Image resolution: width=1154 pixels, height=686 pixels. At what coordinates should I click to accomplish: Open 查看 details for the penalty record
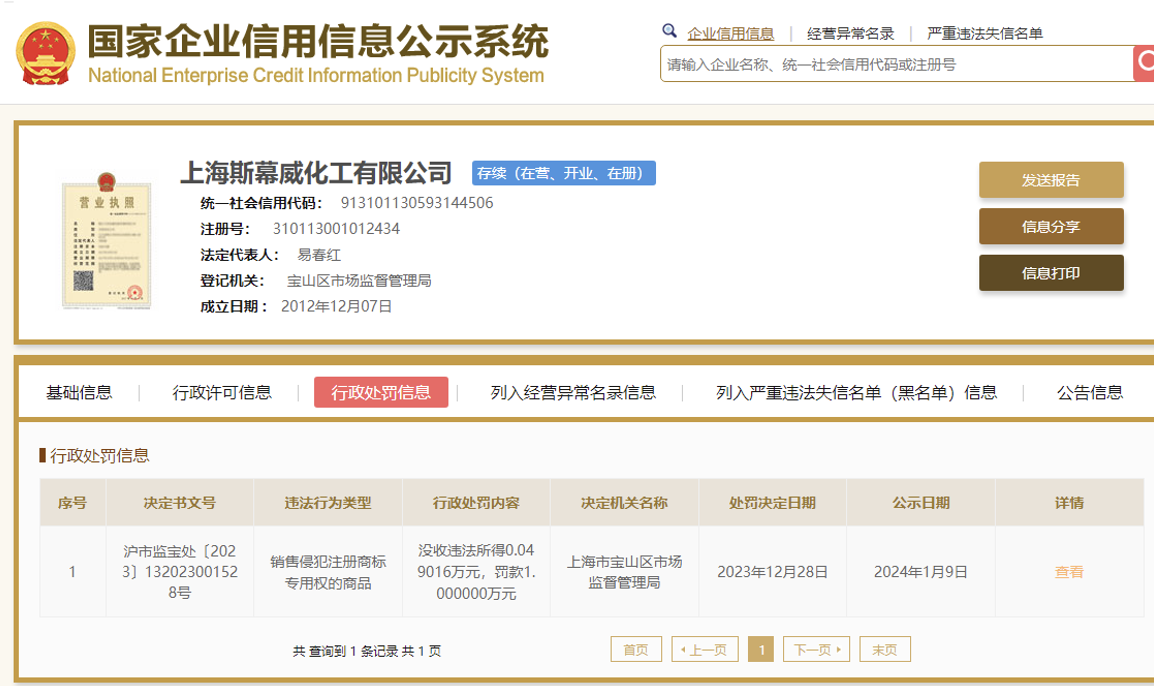click(1069, 572)
